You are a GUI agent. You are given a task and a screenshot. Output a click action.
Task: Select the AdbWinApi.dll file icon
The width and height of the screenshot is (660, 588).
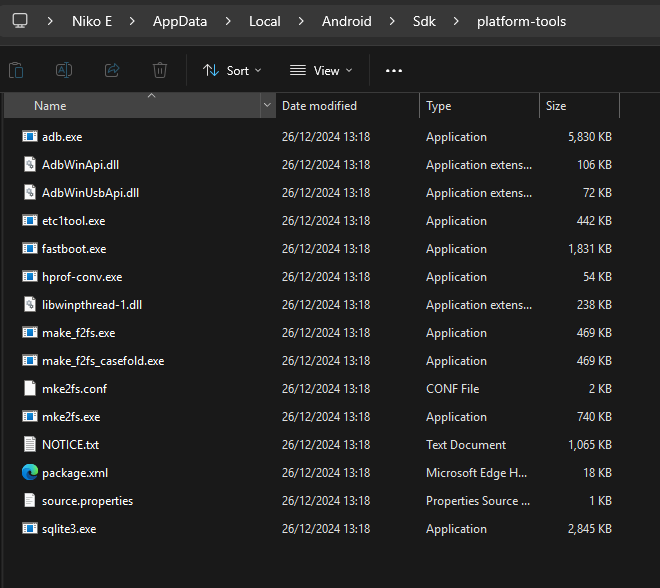(30, 164)
